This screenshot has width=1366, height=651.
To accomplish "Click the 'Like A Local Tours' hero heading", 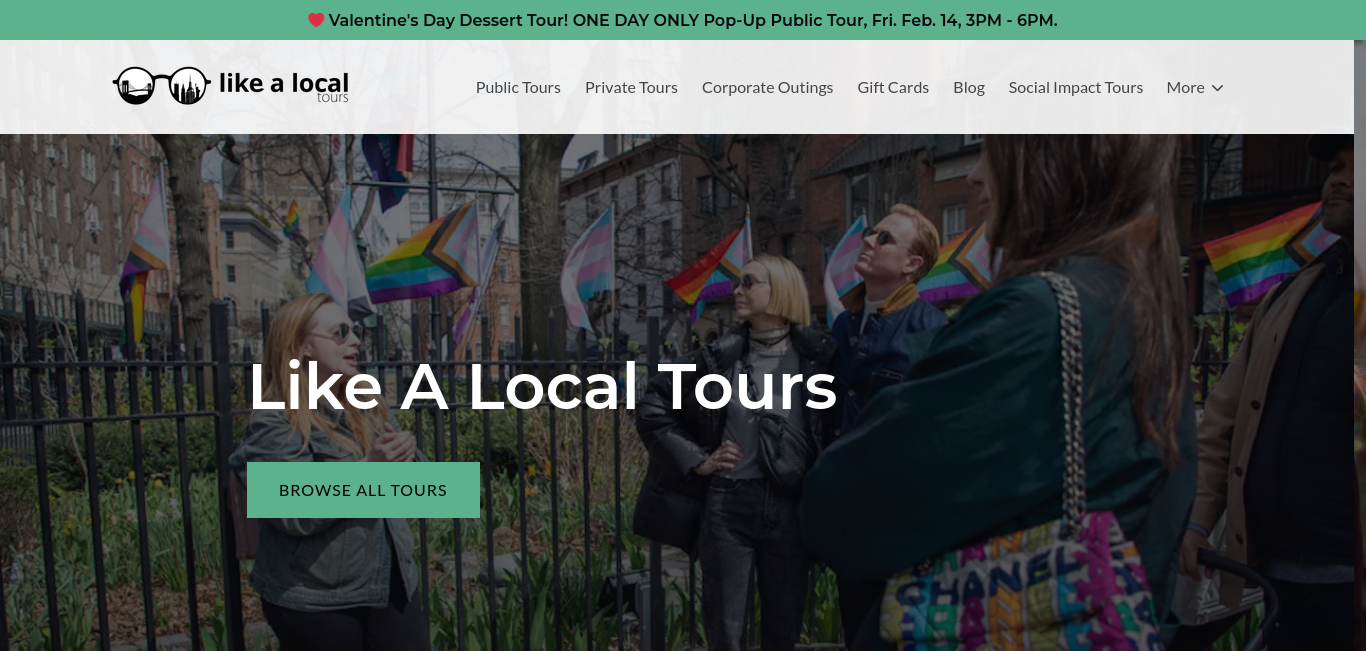I will [x=542, y=387].
